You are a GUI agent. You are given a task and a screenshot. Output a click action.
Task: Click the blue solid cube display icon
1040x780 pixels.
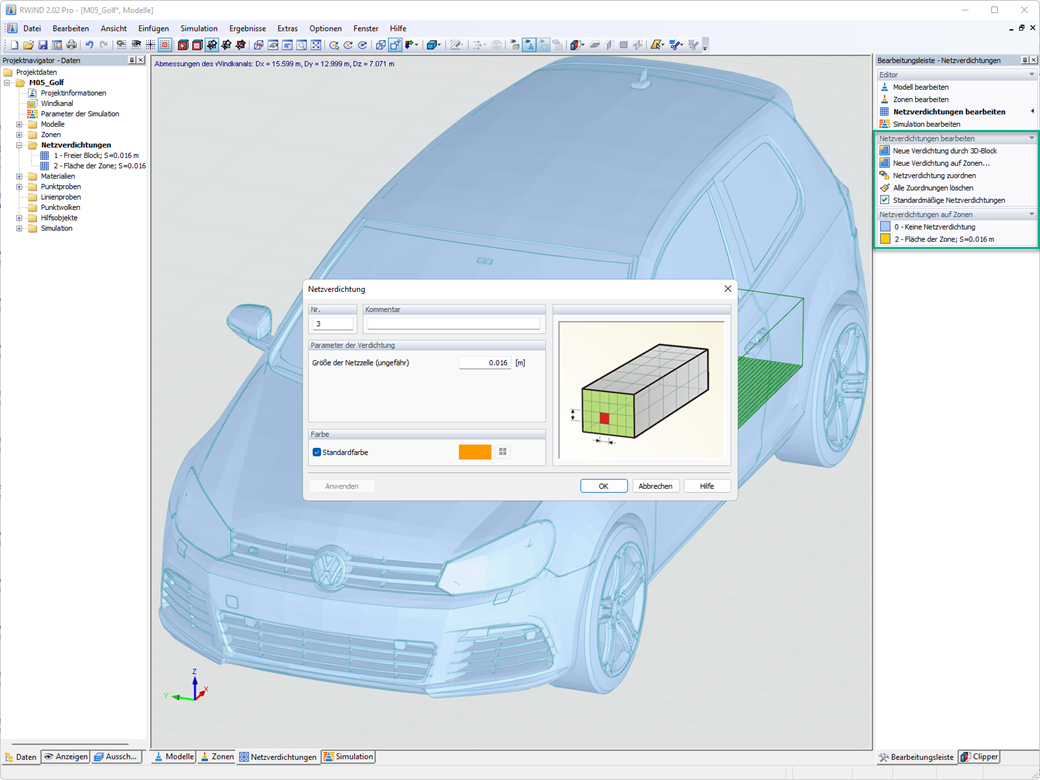click(433, 45)
